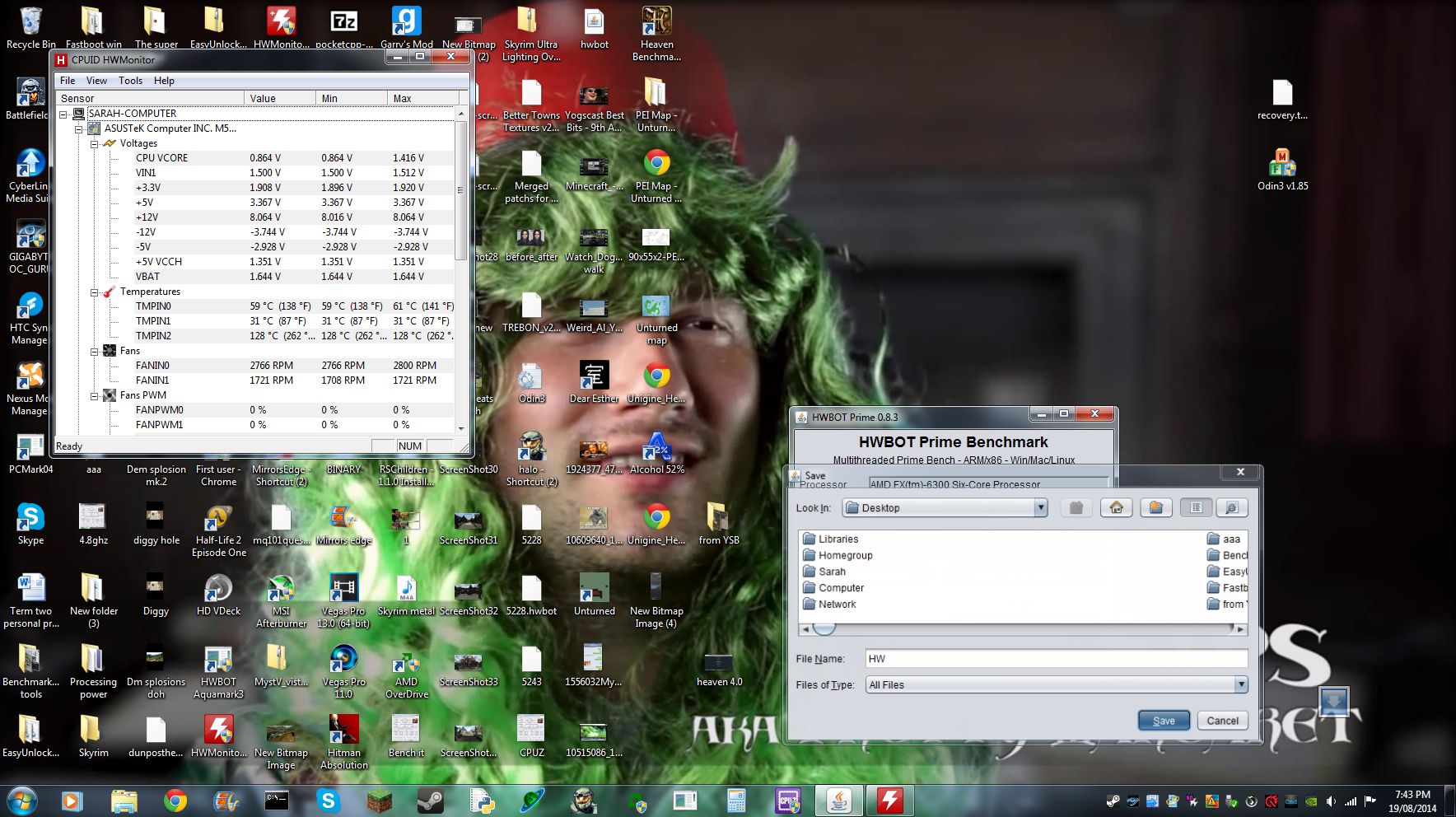Open the HWBOT Aquamark3 desktop shortcut

pos(218,671)
